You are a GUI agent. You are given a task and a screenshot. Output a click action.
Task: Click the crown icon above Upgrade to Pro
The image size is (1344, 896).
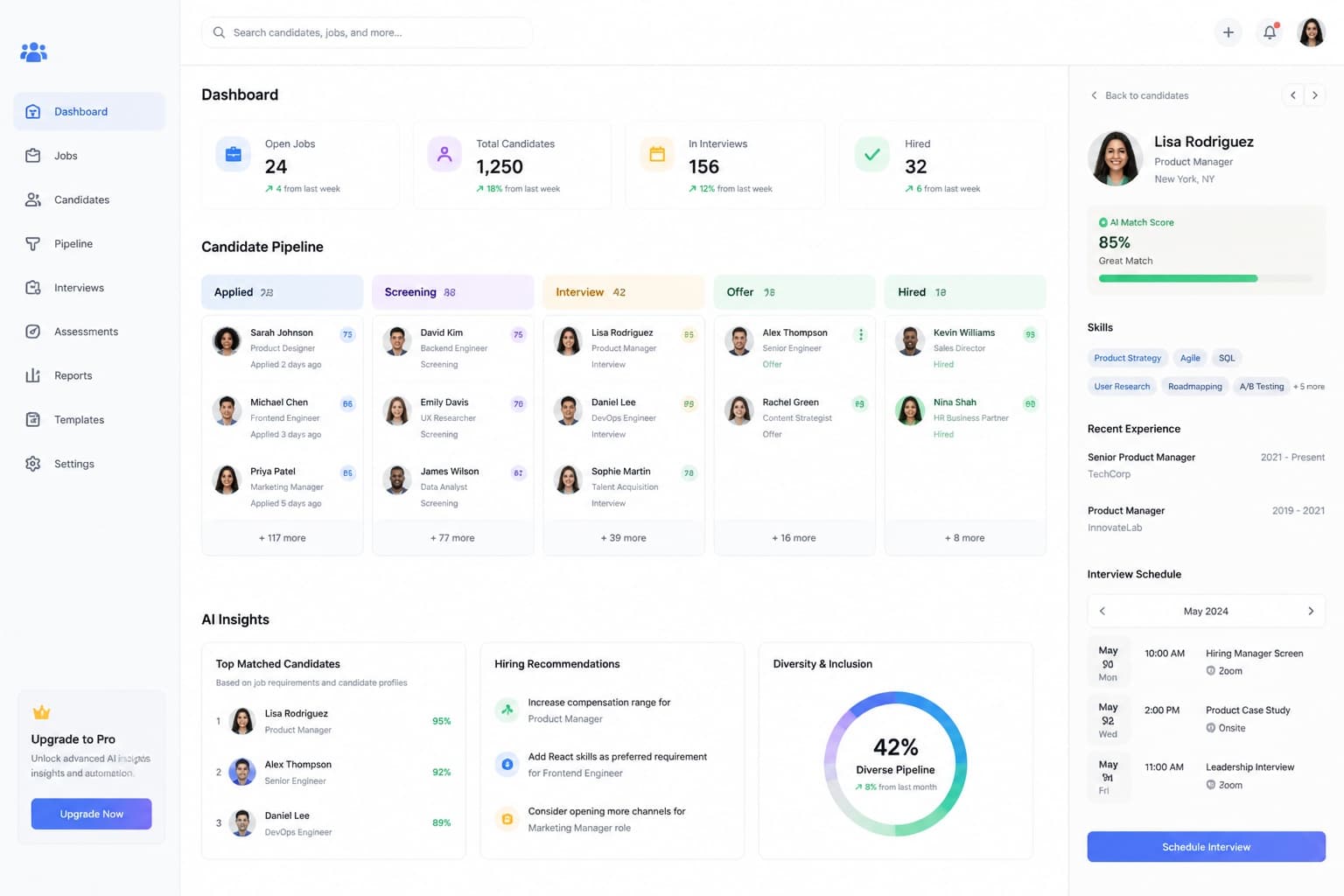41,712
